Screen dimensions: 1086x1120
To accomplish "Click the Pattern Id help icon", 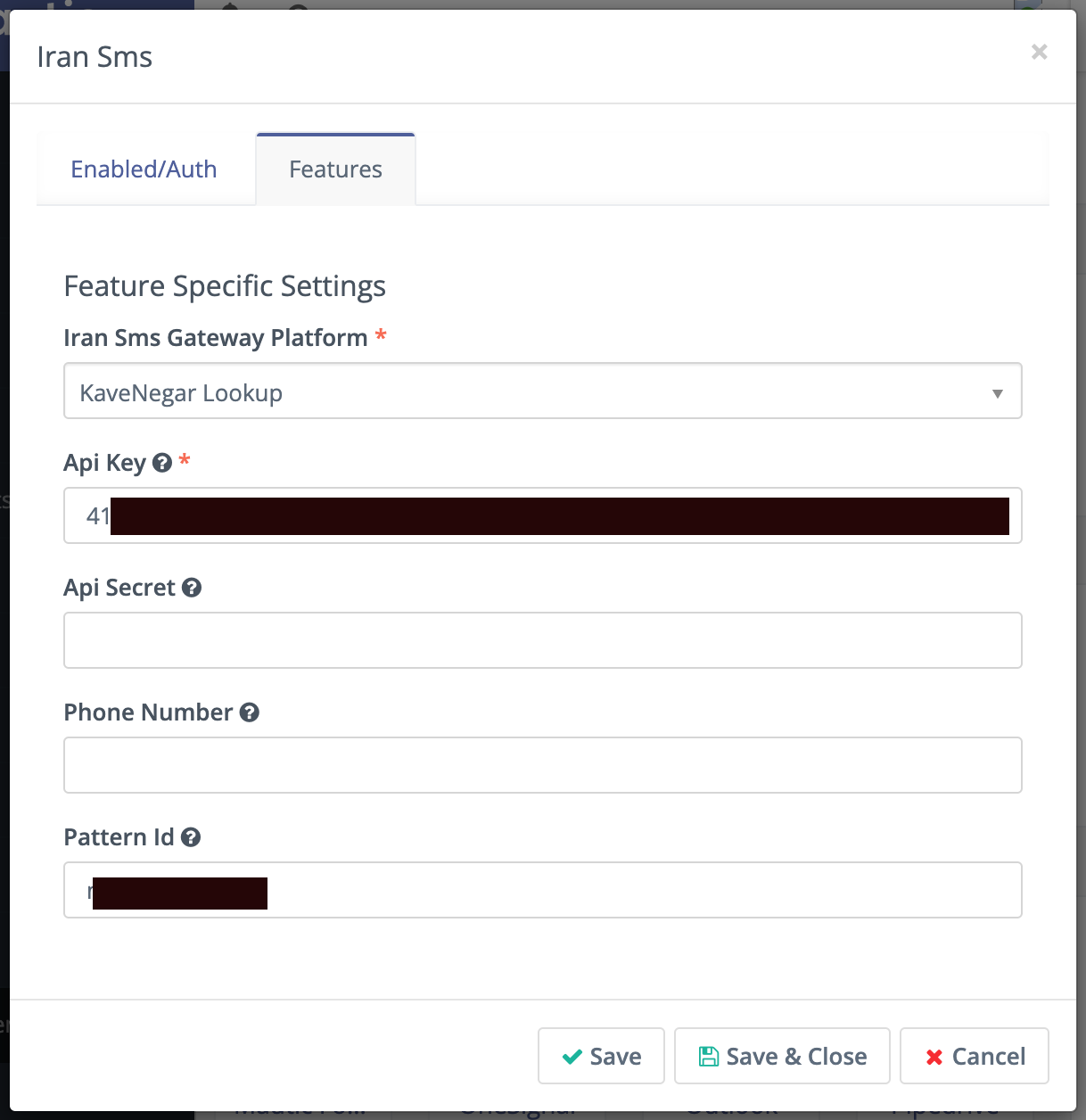I will pos(191,837).
